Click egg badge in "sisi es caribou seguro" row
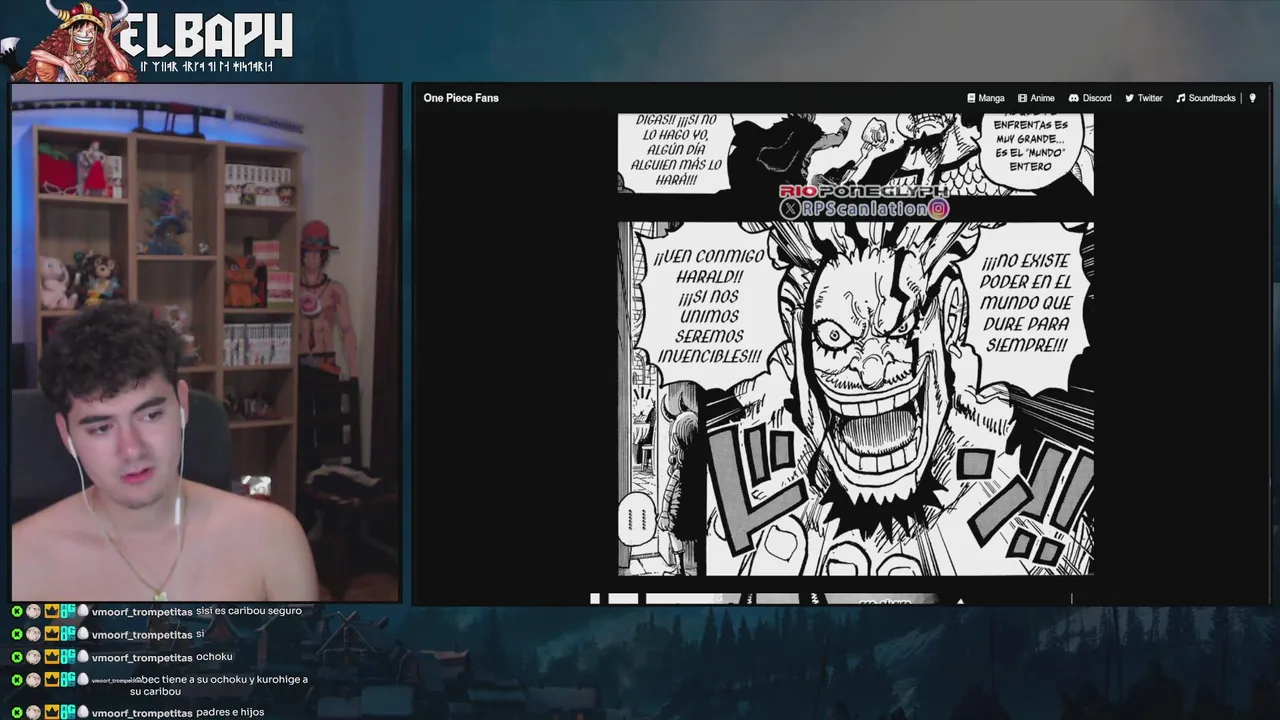The width and height of the screenshot is (1280, 720). [x=83, y=611]
